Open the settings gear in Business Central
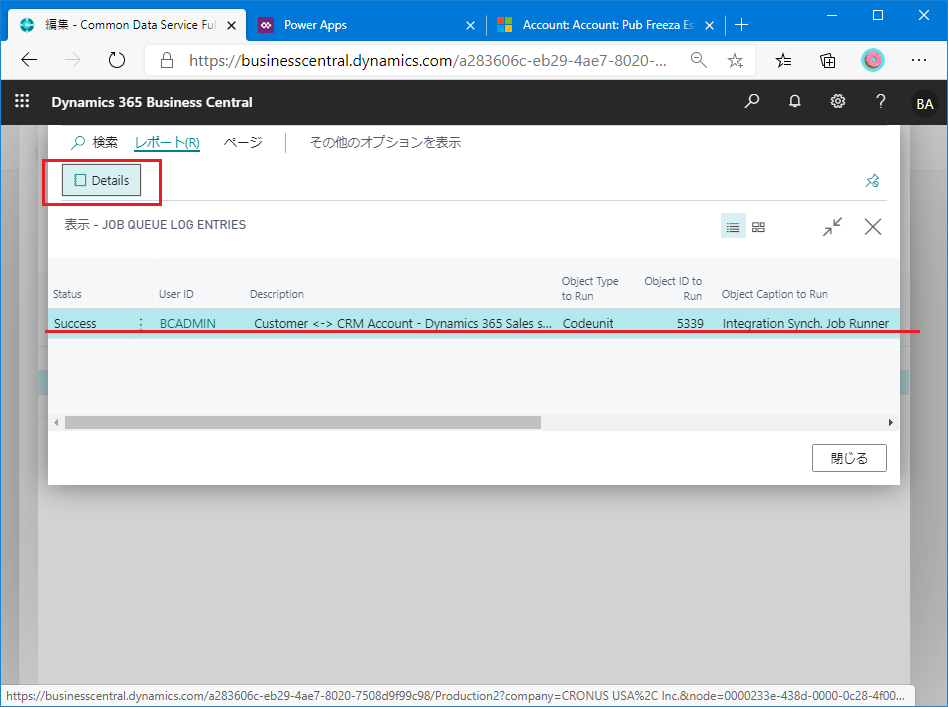 click(837, 101)
